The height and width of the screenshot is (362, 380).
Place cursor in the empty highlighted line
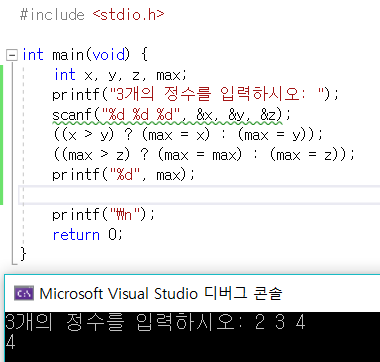(x=199, y=195)
